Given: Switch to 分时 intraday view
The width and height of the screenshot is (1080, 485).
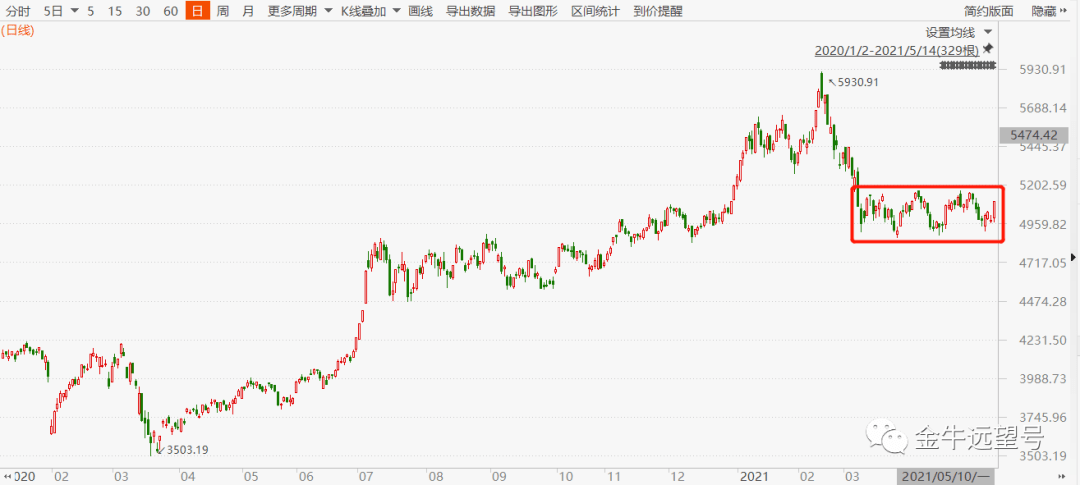Looking at the screenshot, I should click(19, 11).
